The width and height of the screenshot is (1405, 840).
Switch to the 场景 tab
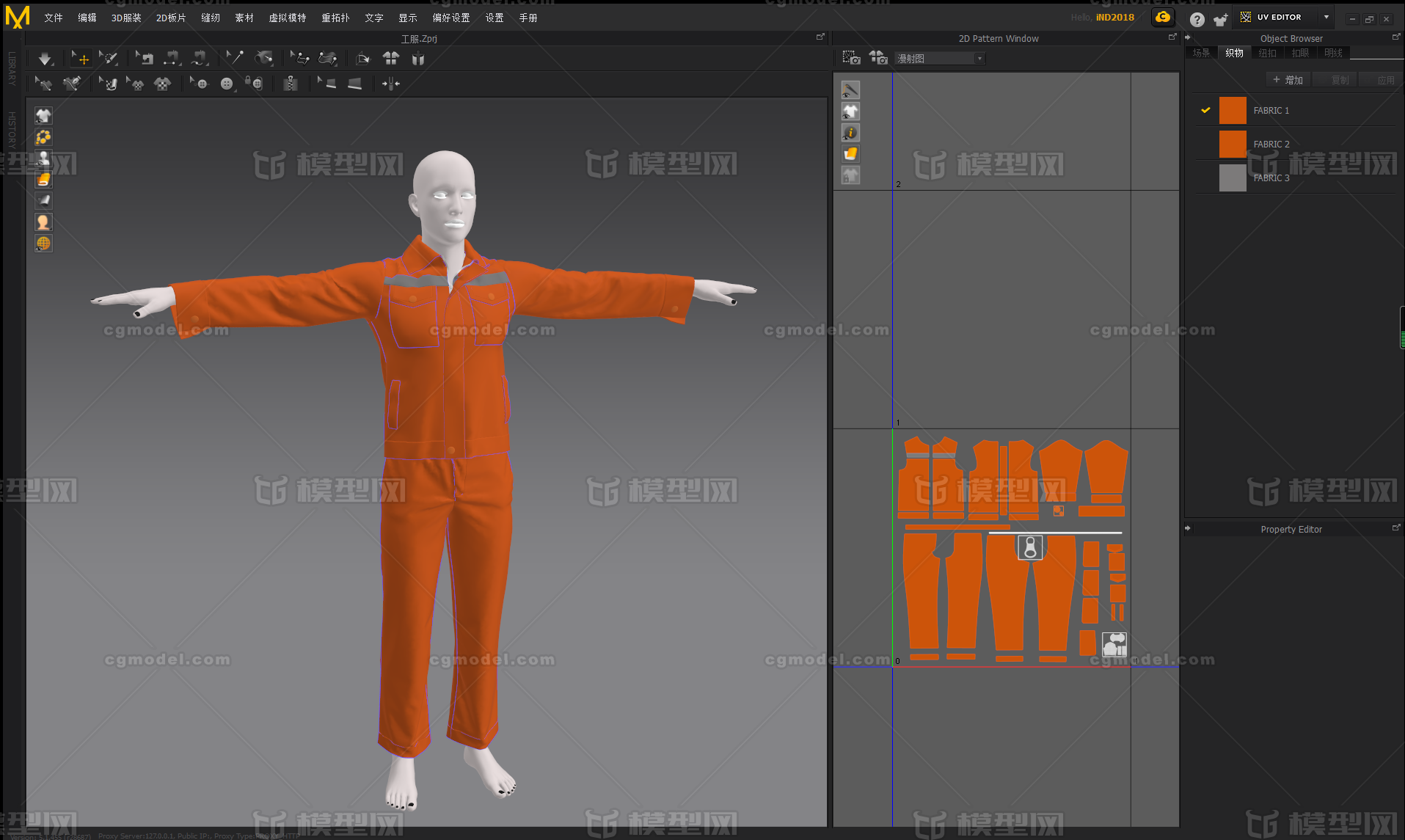pyautogui.click(x=1201, y=53)
